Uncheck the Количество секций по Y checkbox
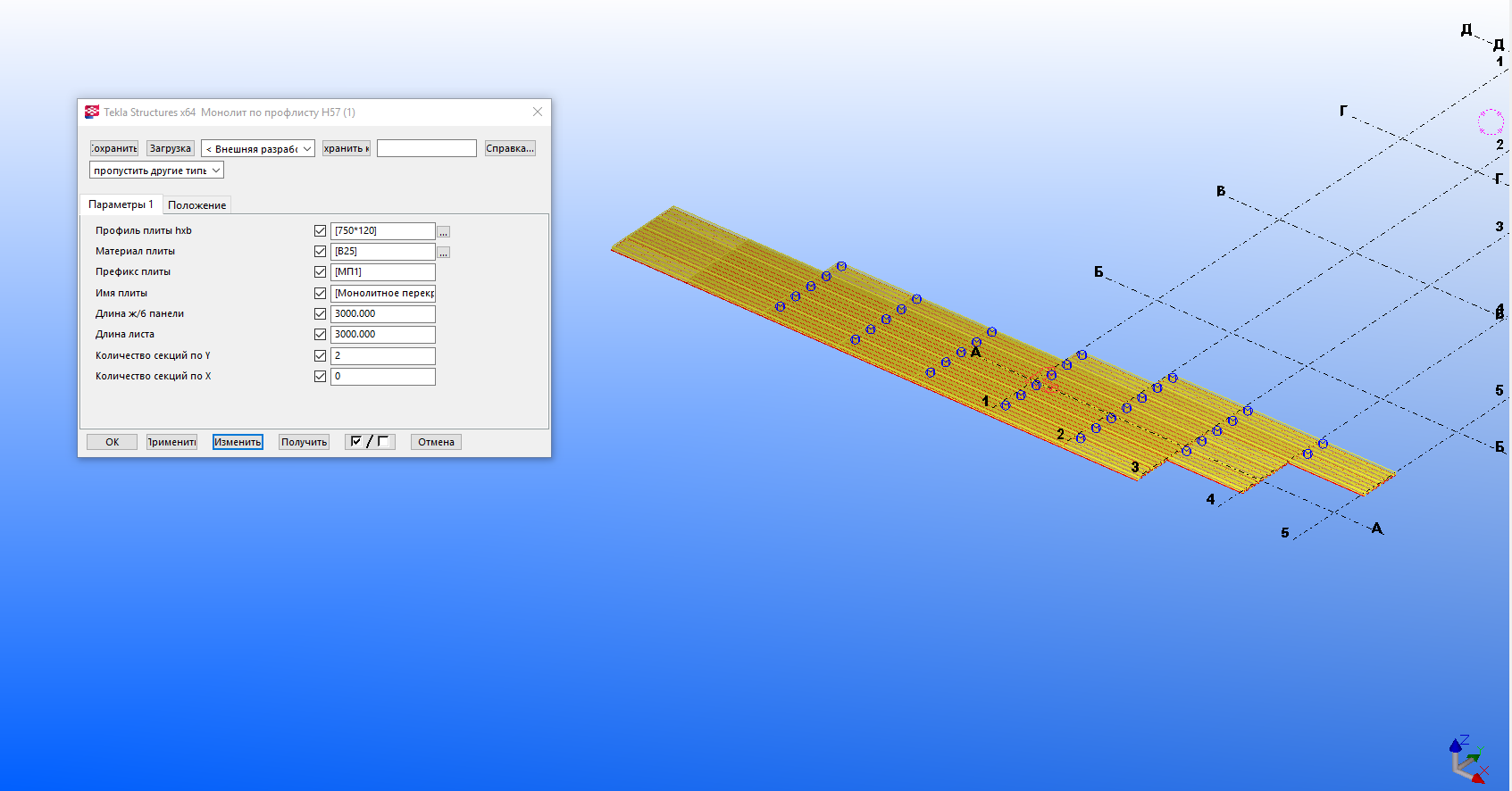1512x791 pixels. [320, 356]
